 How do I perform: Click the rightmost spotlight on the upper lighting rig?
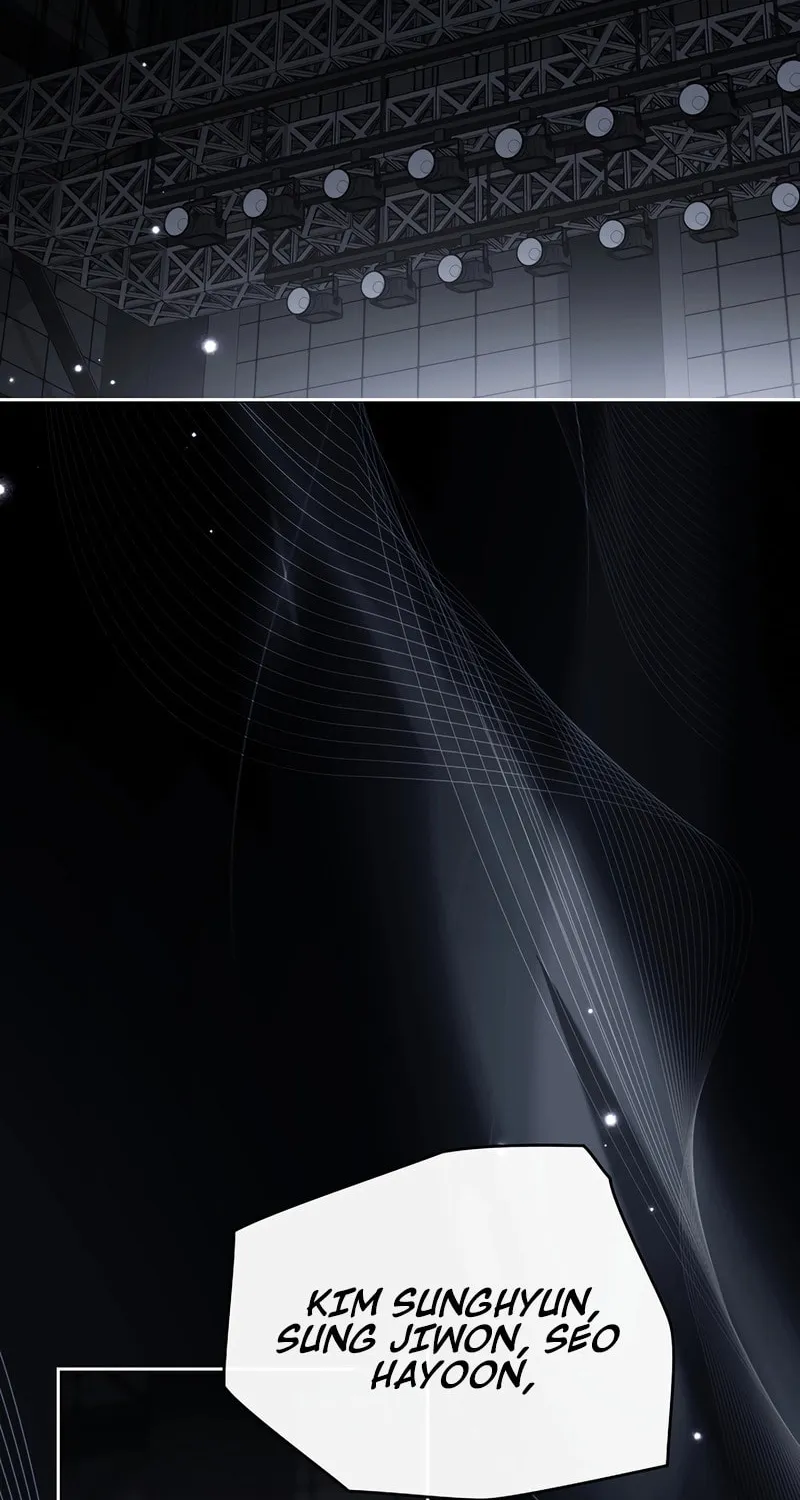788,73
